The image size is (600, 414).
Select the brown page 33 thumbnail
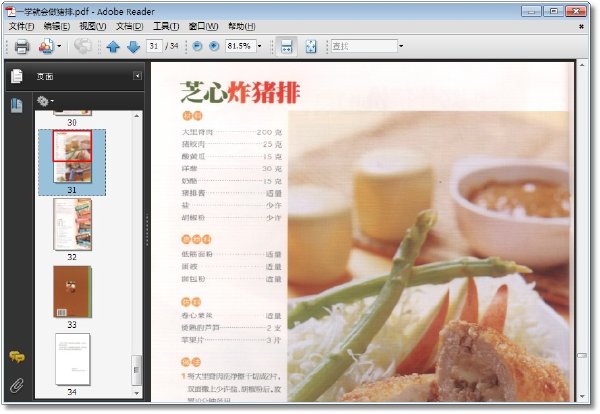(73, 292)
